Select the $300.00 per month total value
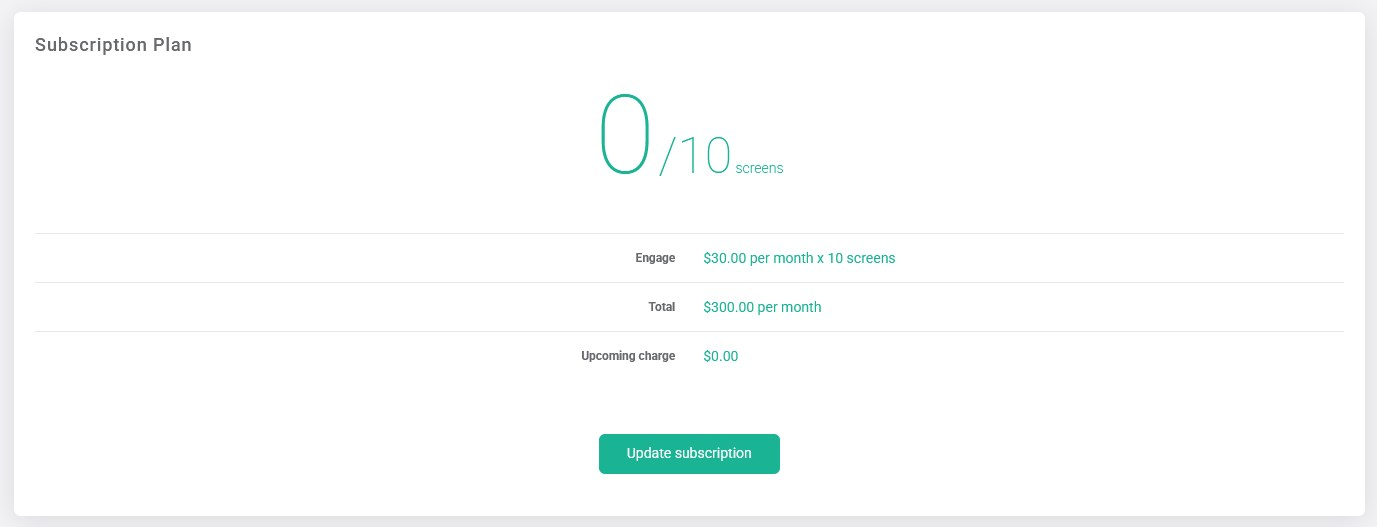 click(762, 307)
